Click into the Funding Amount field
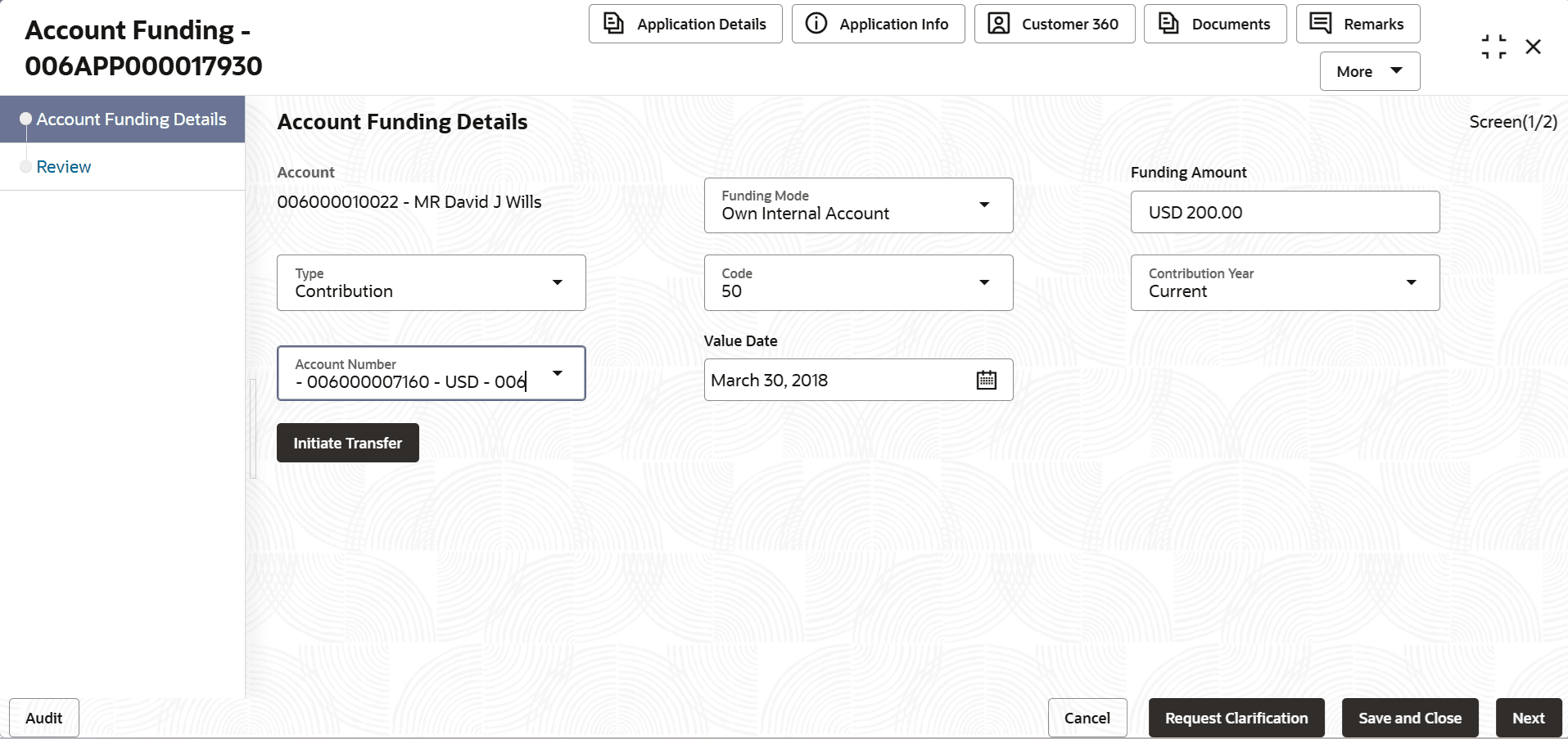 (x=1285, y=212)
